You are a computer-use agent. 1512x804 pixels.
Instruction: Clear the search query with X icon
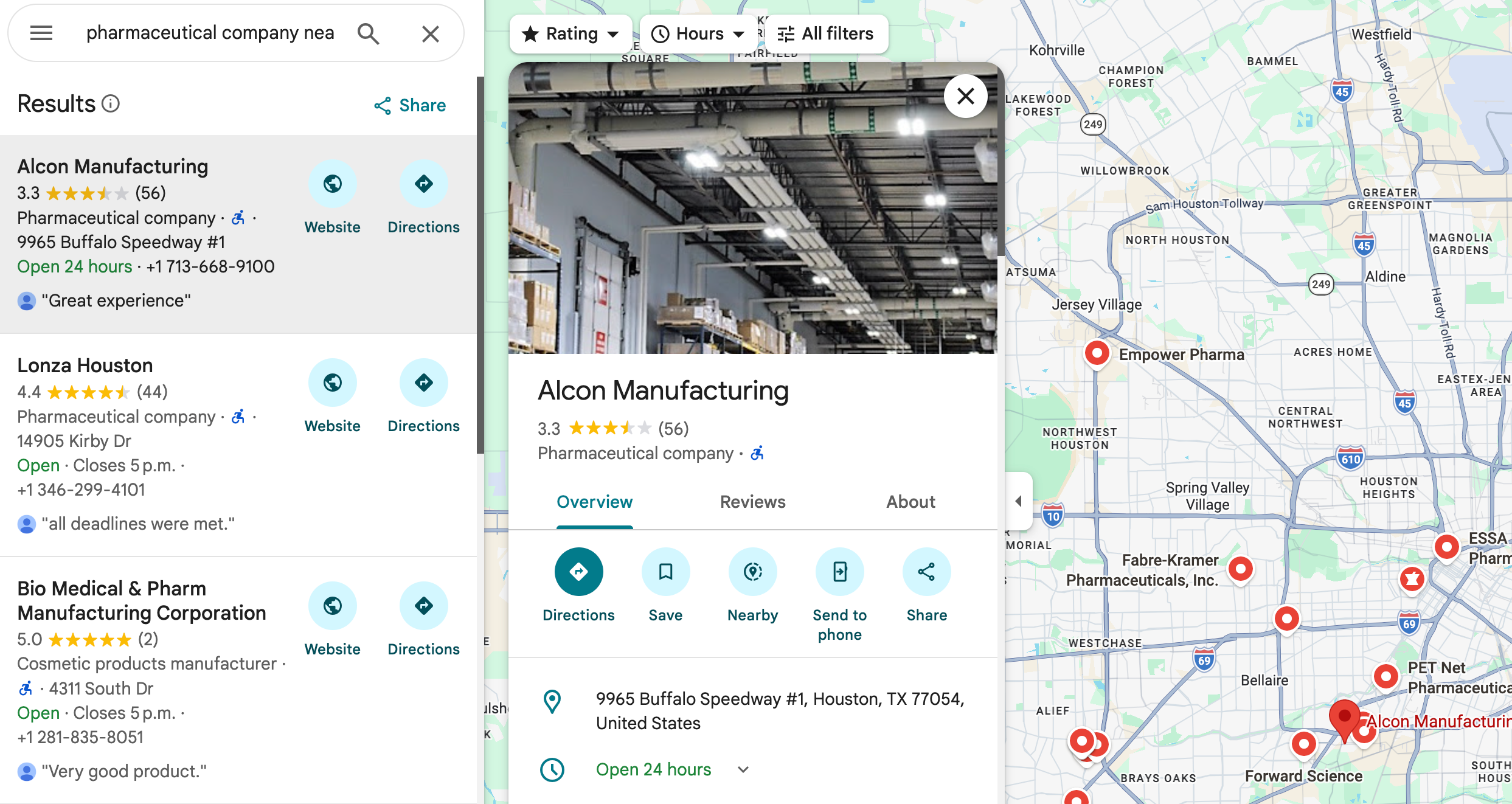coord(430,33)
